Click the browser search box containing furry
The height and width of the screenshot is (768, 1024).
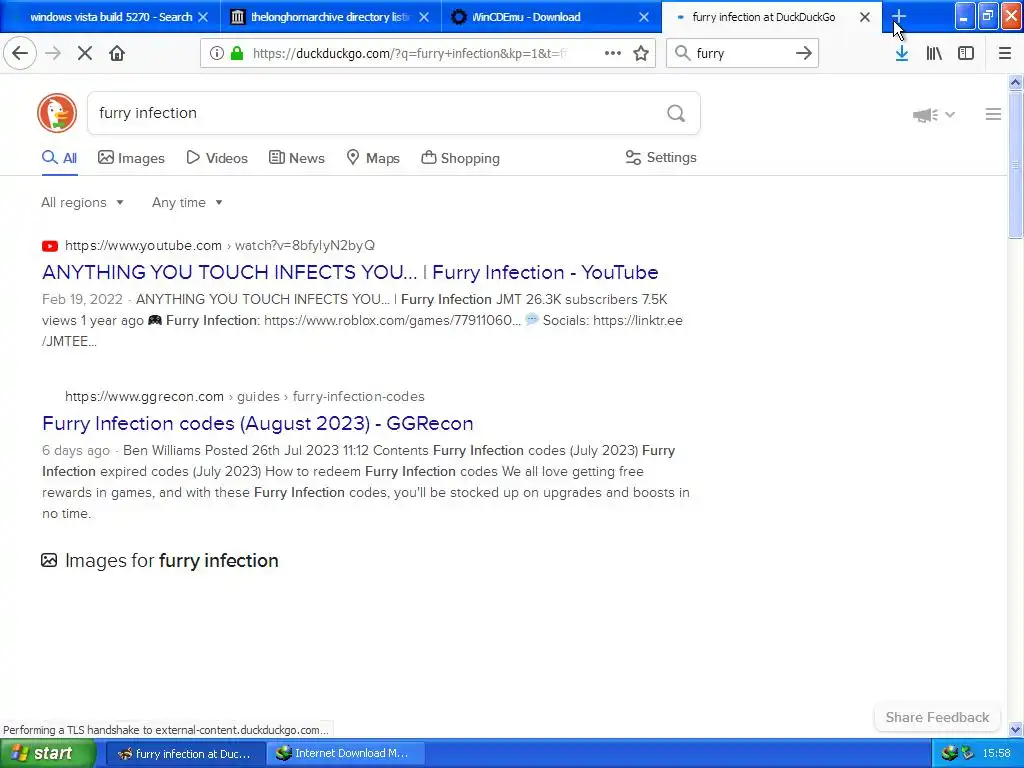point(741,54)
